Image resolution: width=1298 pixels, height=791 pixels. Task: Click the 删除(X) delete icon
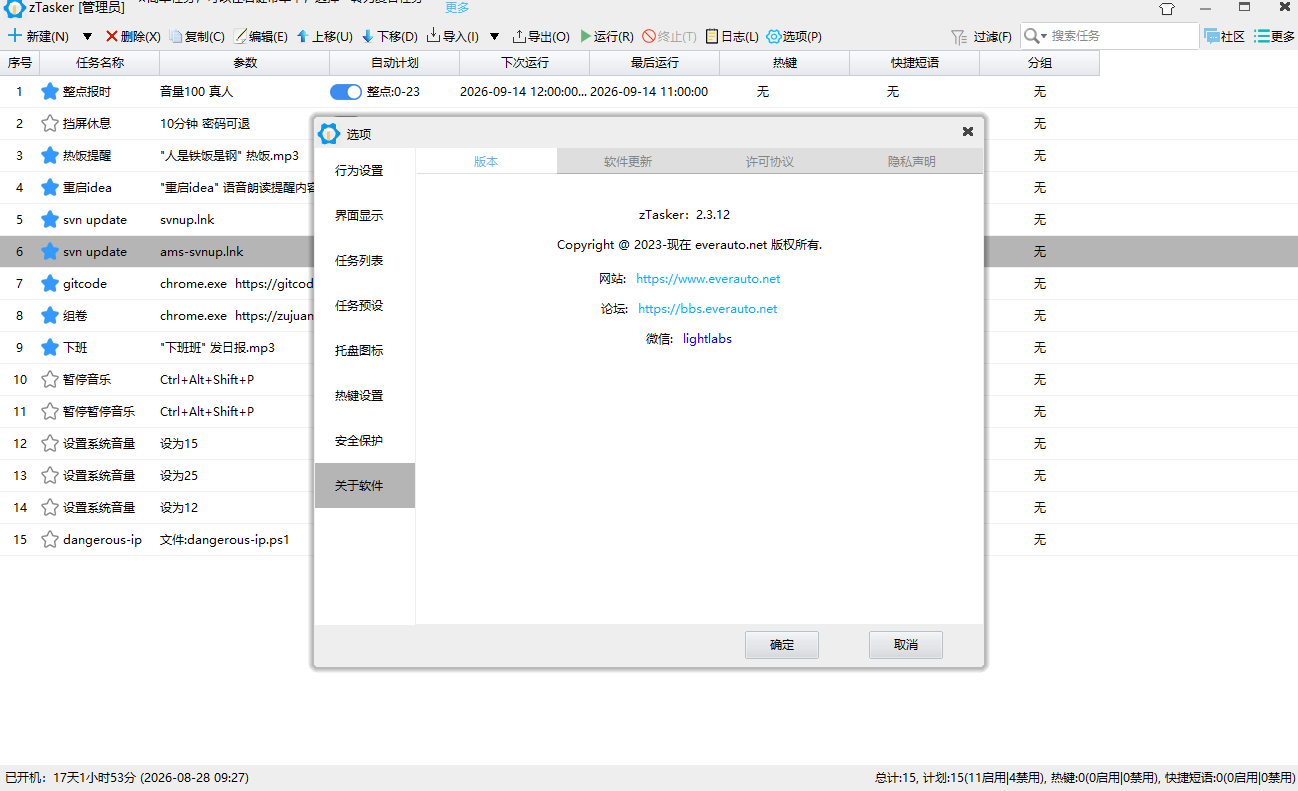tap(112, 36)
